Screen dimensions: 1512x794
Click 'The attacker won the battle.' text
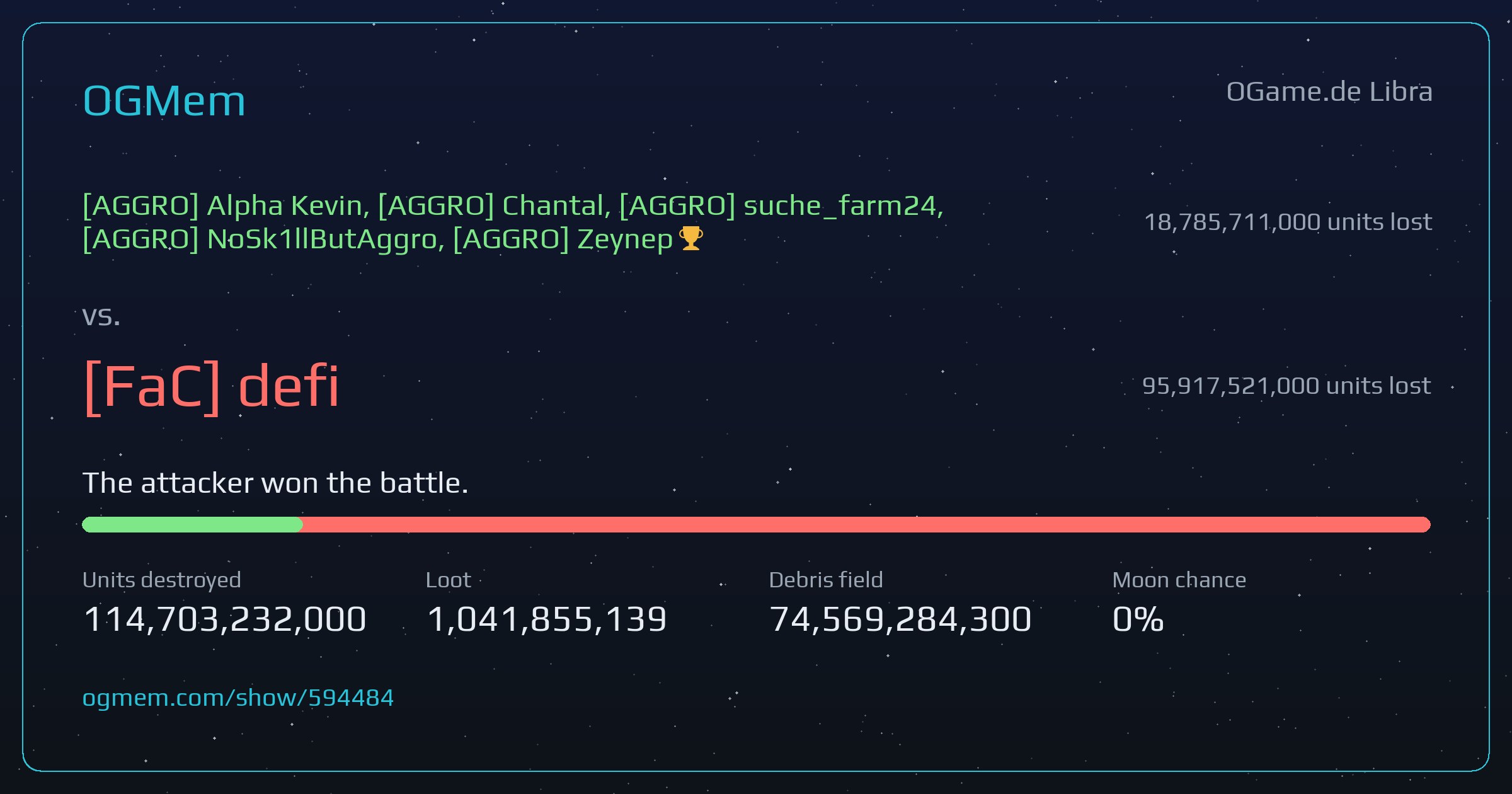tap(275, 483)
